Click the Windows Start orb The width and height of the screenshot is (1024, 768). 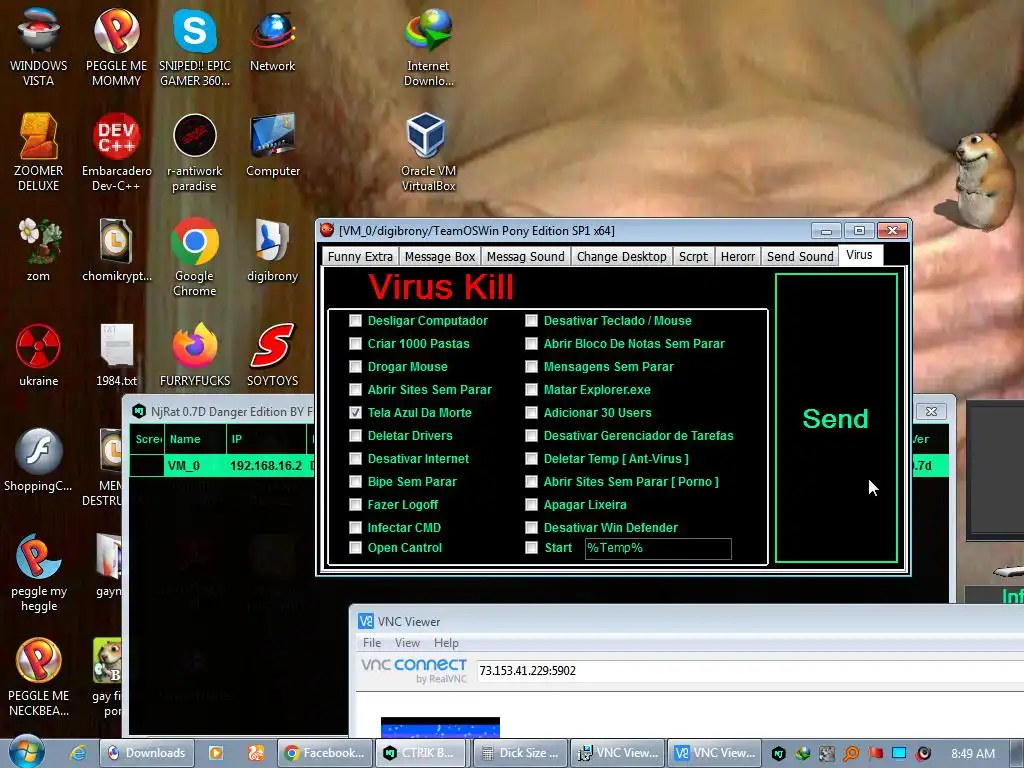26,751
